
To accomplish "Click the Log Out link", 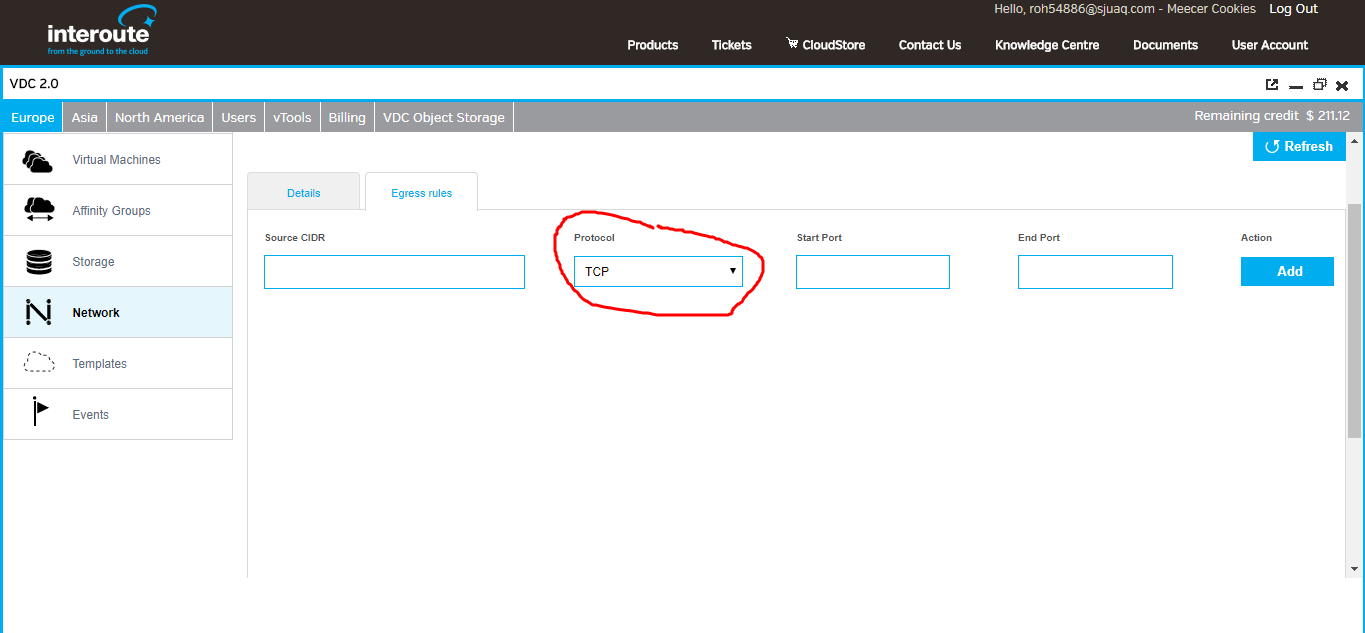I will point(1294,9).
